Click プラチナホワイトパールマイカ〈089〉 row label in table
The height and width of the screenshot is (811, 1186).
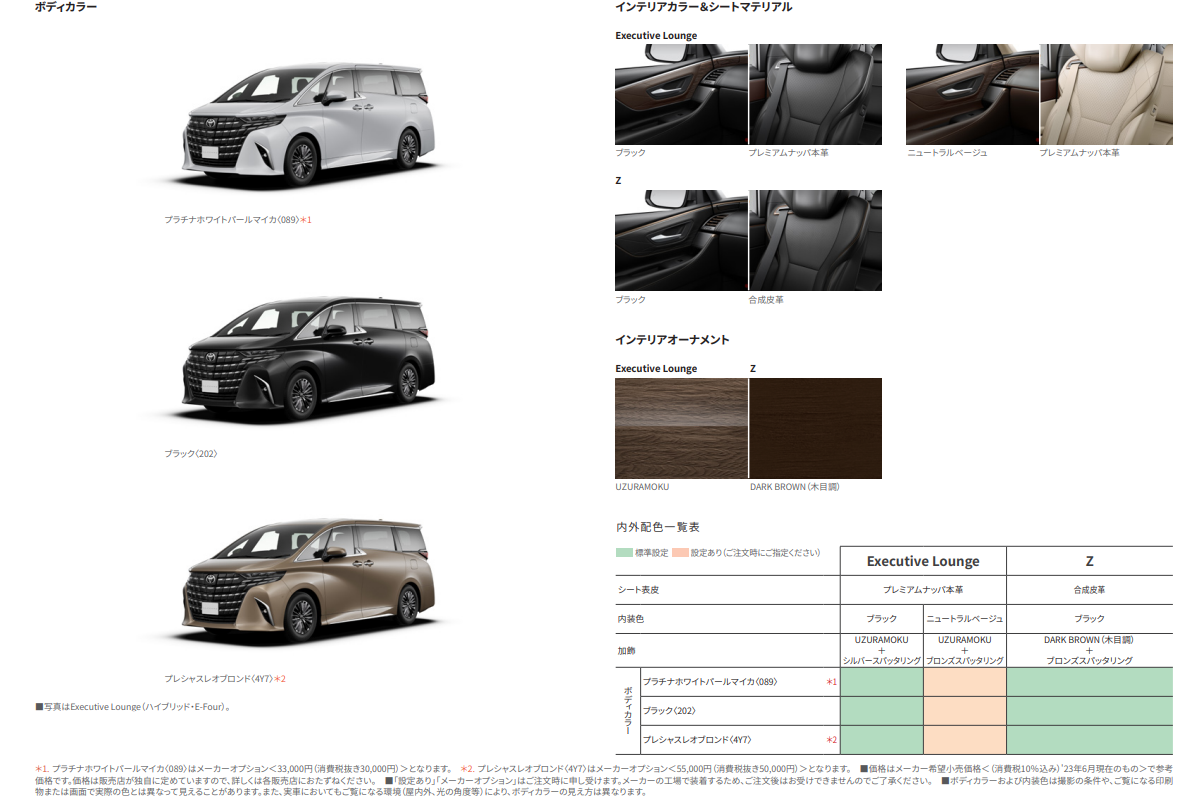click(x=710, y=682)
